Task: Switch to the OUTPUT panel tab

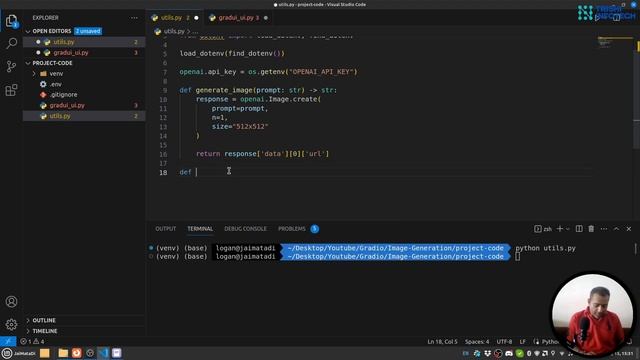Action: pos(165,229)
